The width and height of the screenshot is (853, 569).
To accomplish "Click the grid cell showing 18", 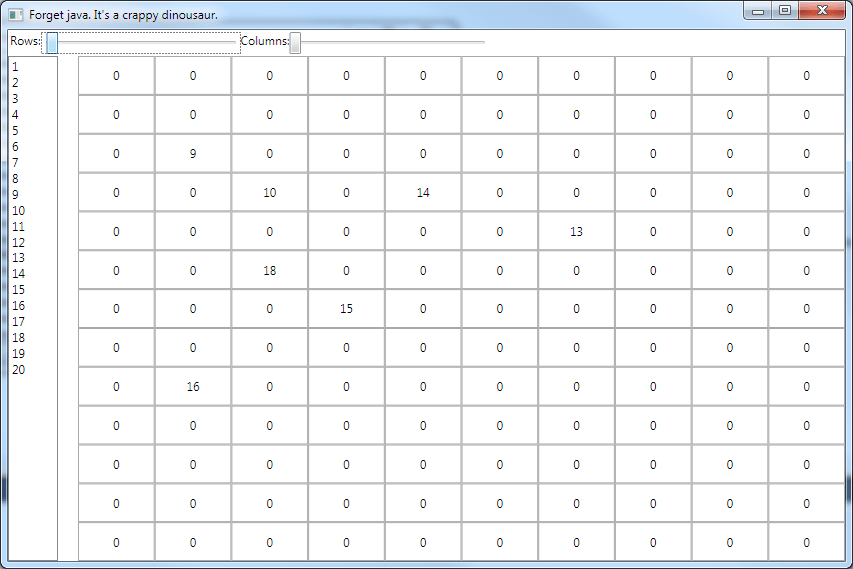I will [270, 270].
